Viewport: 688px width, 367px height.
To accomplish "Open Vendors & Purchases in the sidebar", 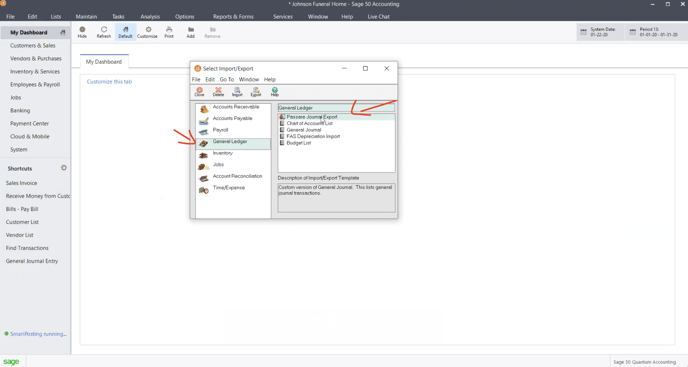I will (36, 58).
